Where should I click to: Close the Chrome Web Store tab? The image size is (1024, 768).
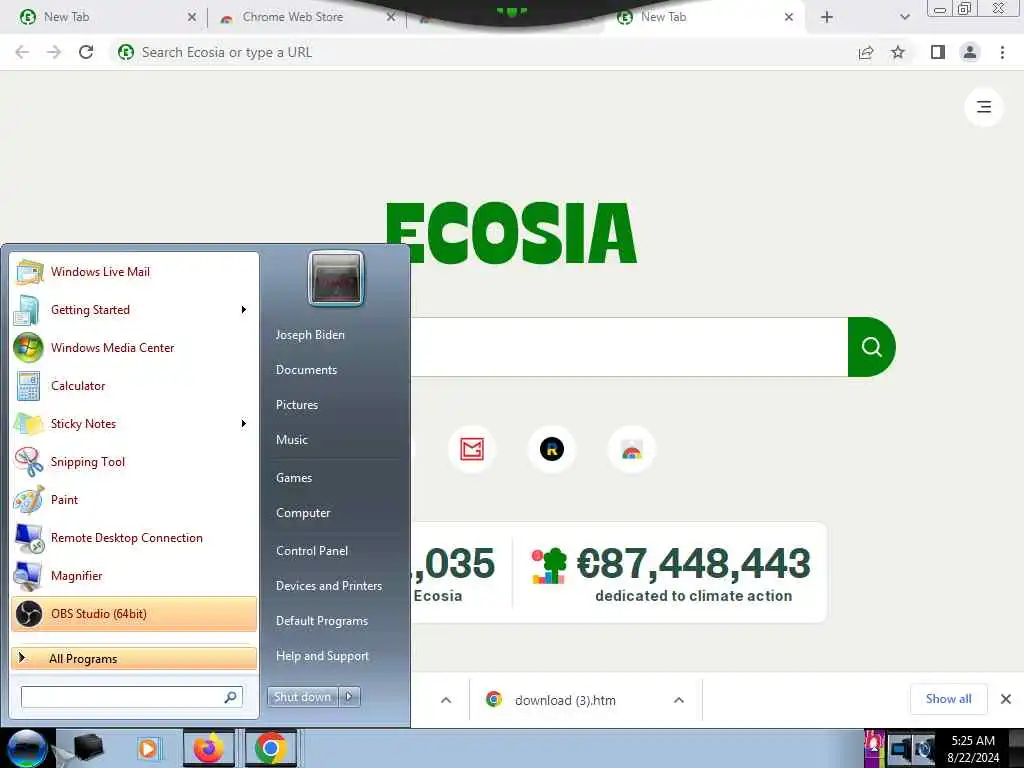coord(391,17)
